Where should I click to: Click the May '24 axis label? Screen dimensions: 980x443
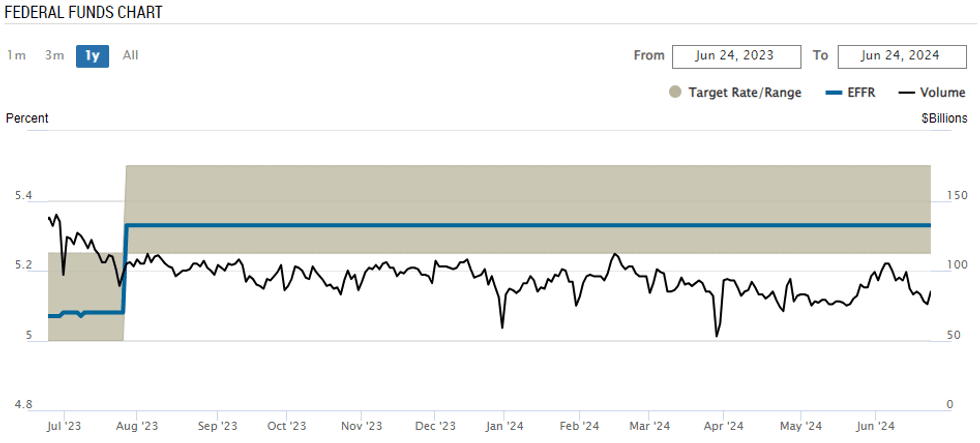[x=802, y=426]
